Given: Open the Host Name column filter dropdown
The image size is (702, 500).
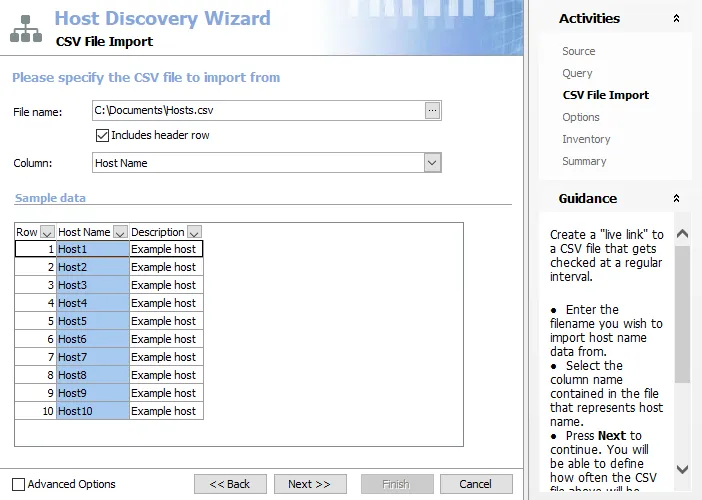Looking at the screenshot, I should [x=120, y=232].
